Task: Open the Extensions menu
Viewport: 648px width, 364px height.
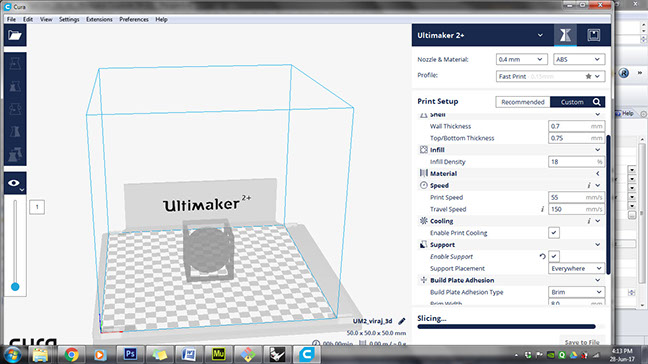Action: pyautogui.click(x=99, y=19)
